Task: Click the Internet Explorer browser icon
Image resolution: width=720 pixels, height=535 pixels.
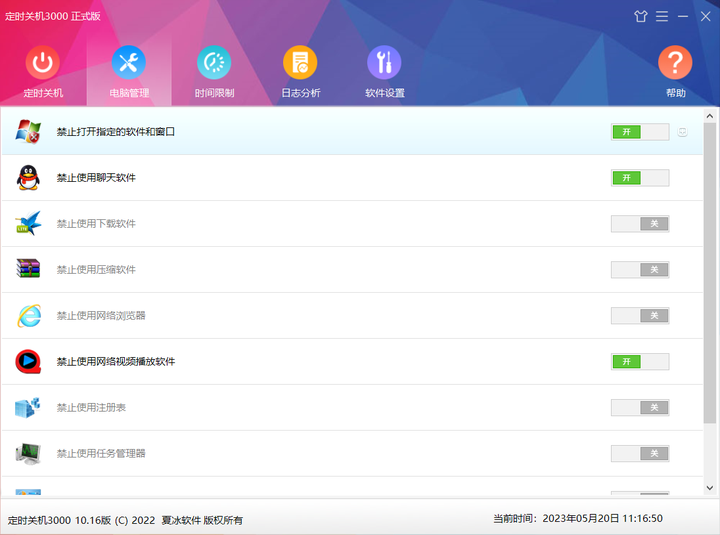Action: point(29,315)
